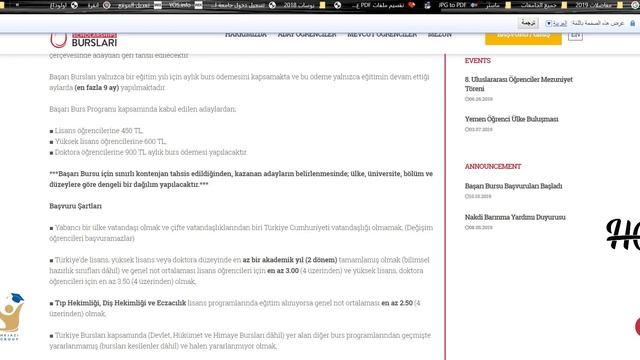Open the أولوداغ bookmark
640x360 pixels.
(63, 5)
